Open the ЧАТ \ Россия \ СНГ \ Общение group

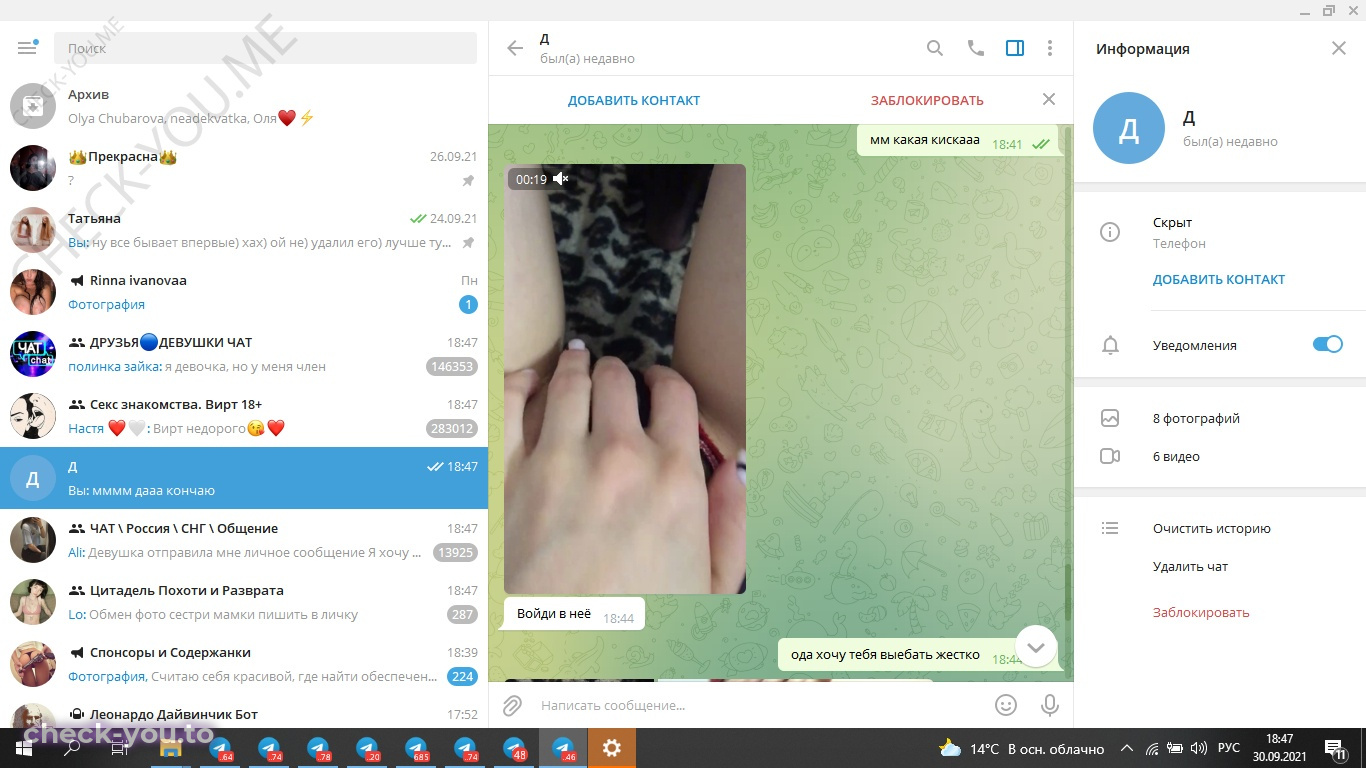pyautogui.click(x=244, y=540)
